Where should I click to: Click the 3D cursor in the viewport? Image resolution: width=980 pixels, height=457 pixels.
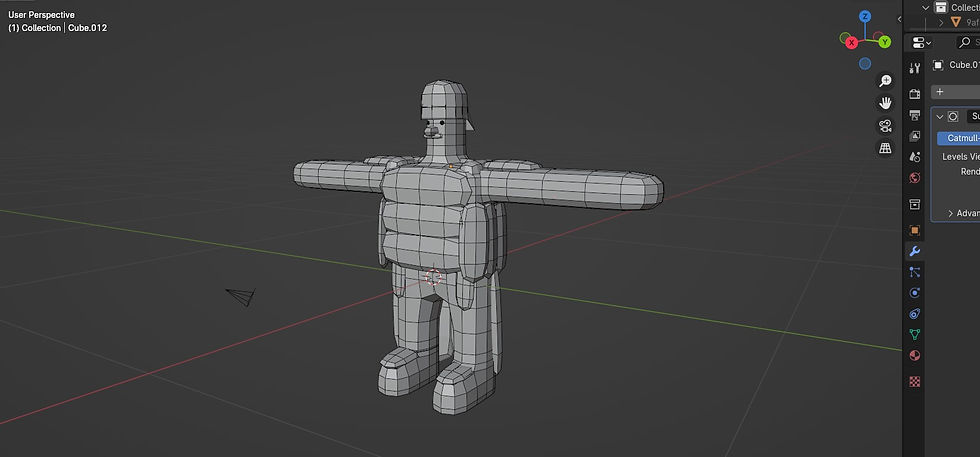pos(433,276)
